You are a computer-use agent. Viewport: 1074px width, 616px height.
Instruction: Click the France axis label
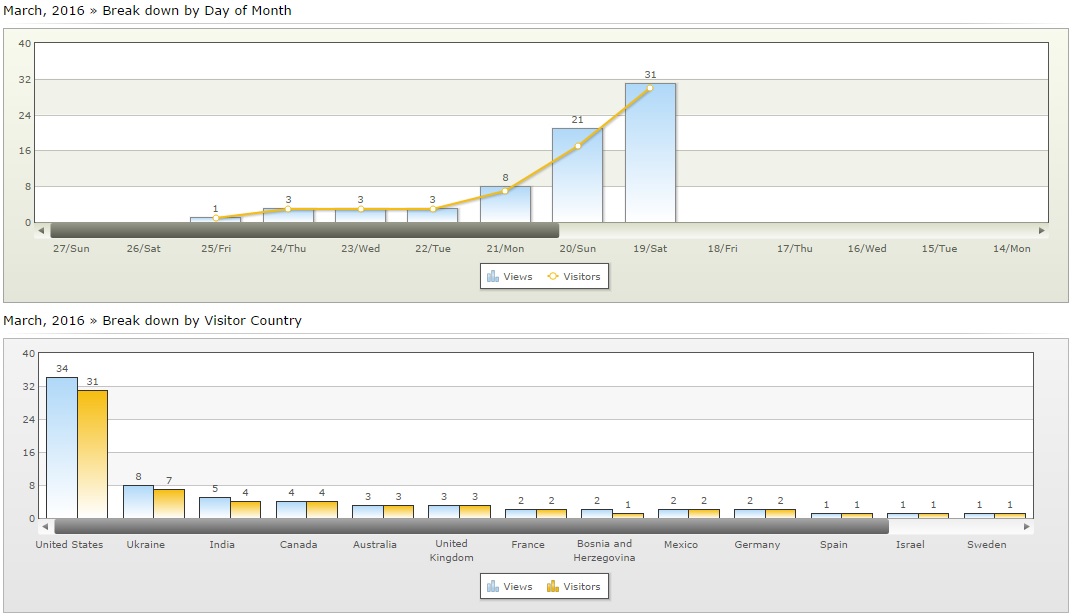click(x=527, y=545)
